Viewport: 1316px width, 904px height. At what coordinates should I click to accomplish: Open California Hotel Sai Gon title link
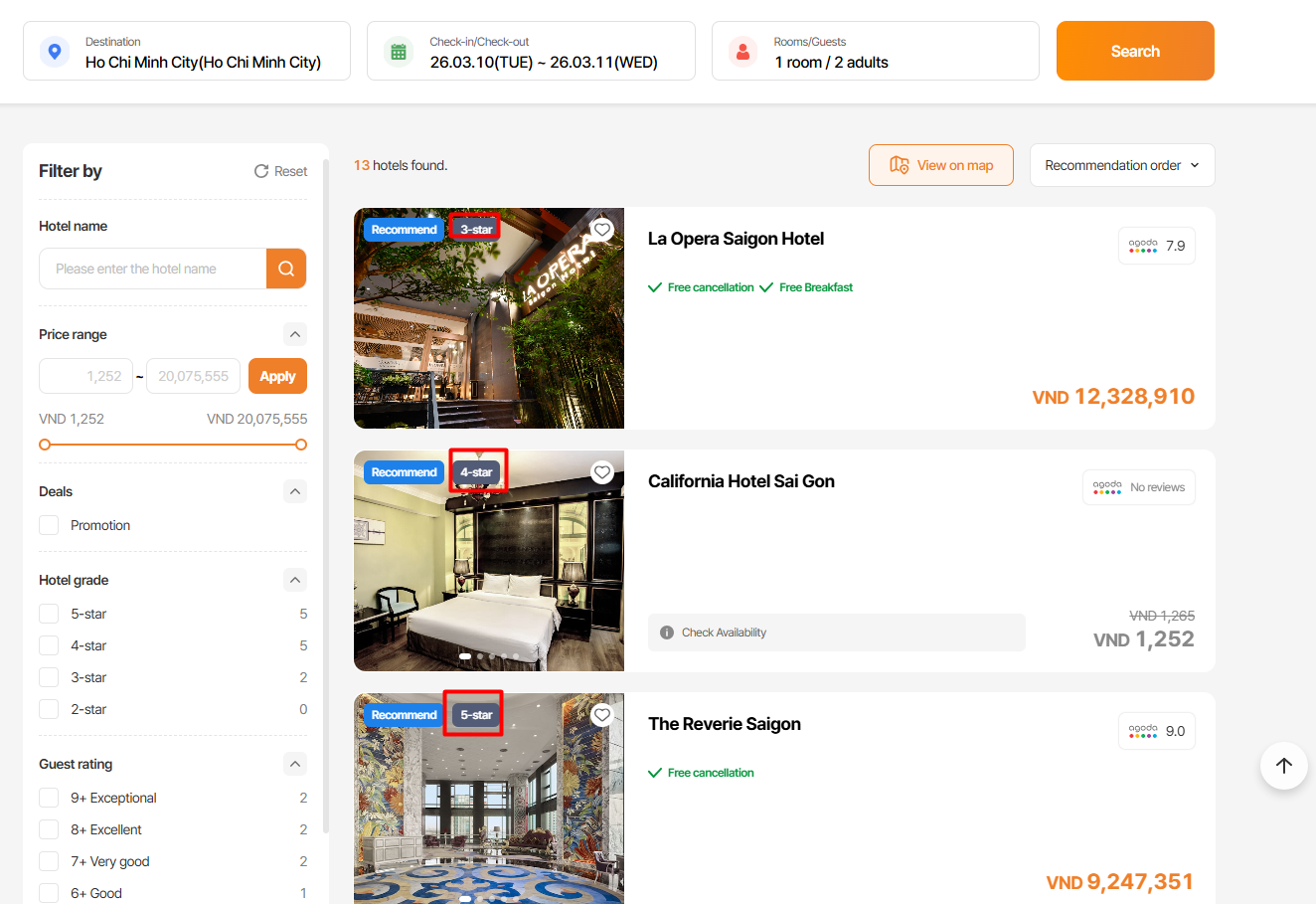741,481
